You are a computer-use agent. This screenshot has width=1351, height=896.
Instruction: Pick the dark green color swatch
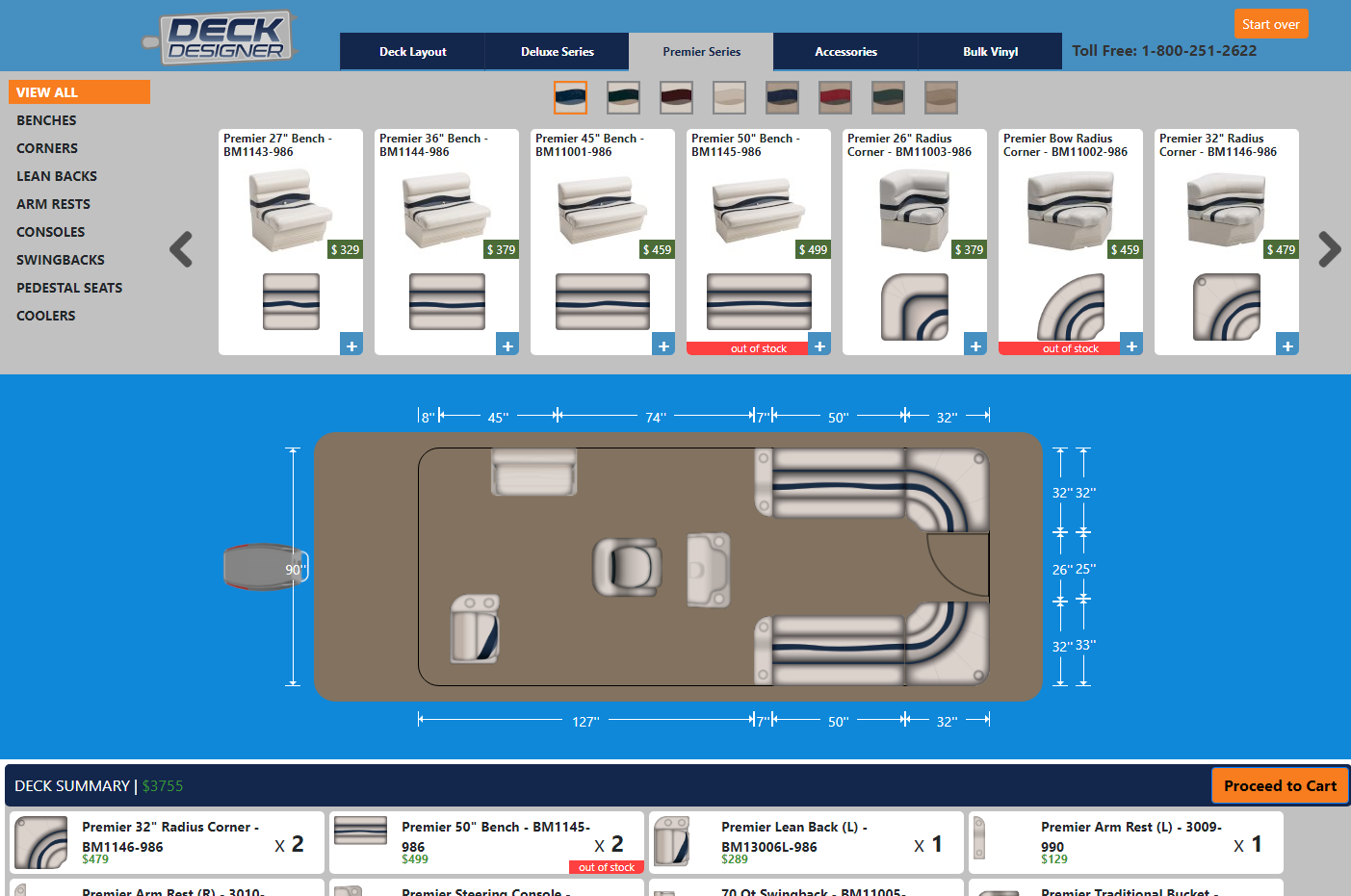(x=623, y=97)
